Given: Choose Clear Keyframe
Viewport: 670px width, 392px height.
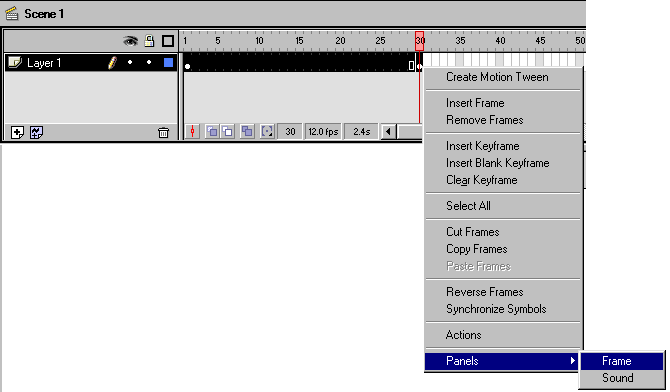Looking at the screenshot, I should point(503,180).
